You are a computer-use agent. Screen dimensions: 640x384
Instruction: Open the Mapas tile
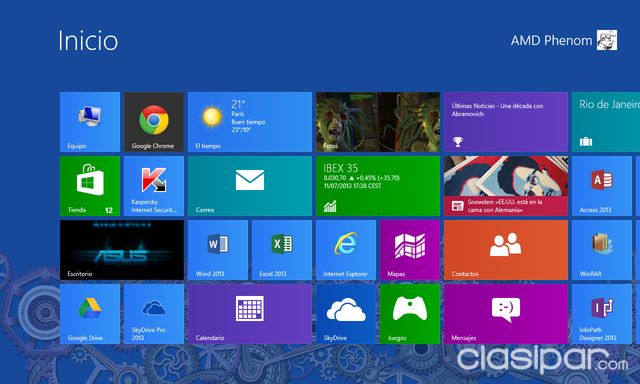(410, 250)
